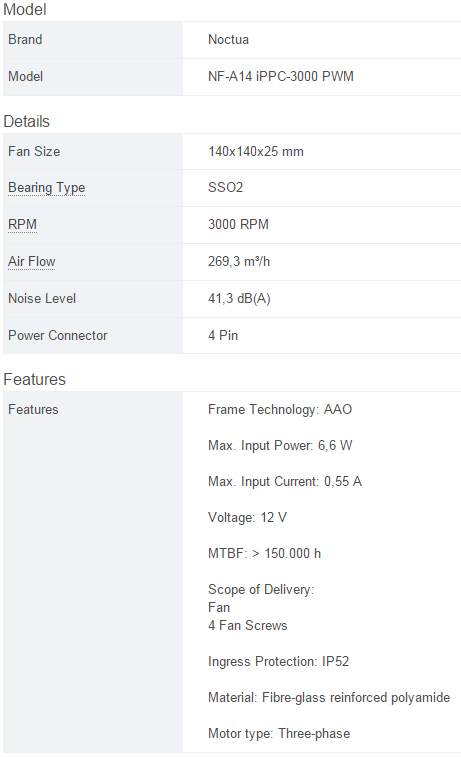Select the Ingress Protection: IP52 text
The image size is (461, 757).
279,661
